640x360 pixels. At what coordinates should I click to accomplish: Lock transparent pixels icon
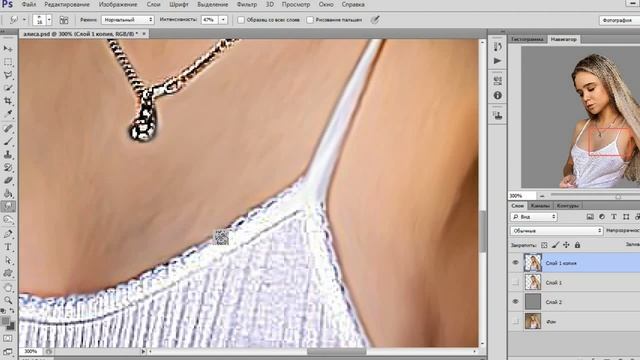[x=544, y=245]
